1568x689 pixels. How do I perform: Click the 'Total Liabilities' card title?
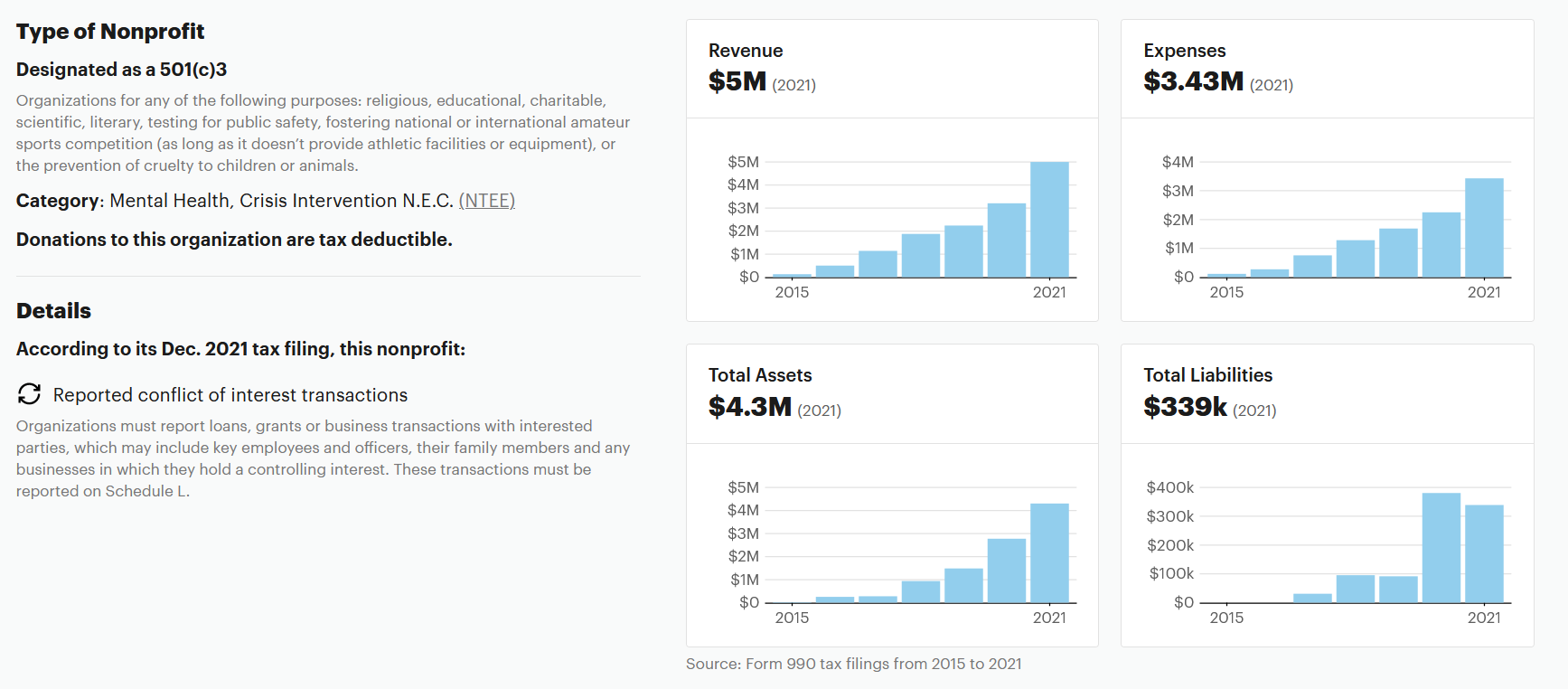(x=1208, y=375)
